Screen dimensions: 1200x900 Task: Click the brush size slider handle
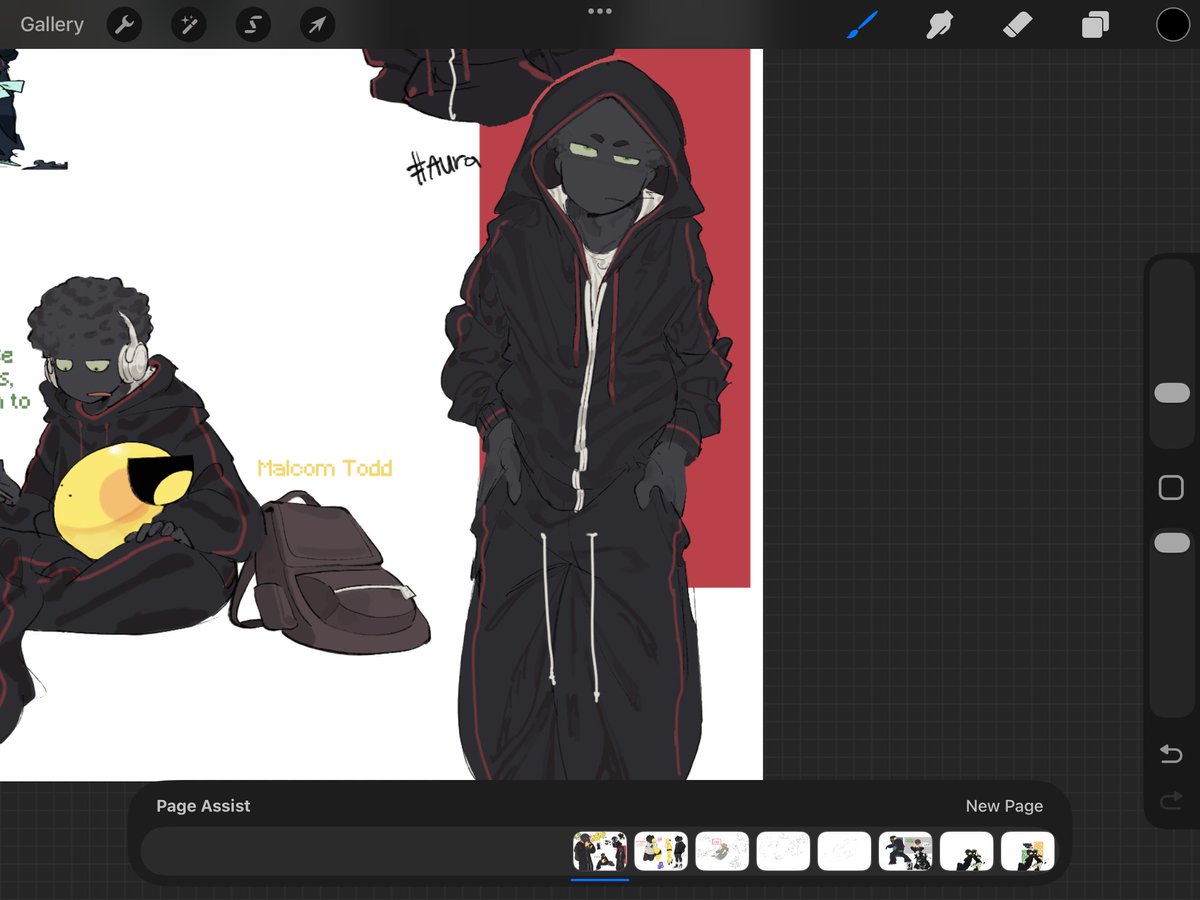click(x=1172, y=393)
